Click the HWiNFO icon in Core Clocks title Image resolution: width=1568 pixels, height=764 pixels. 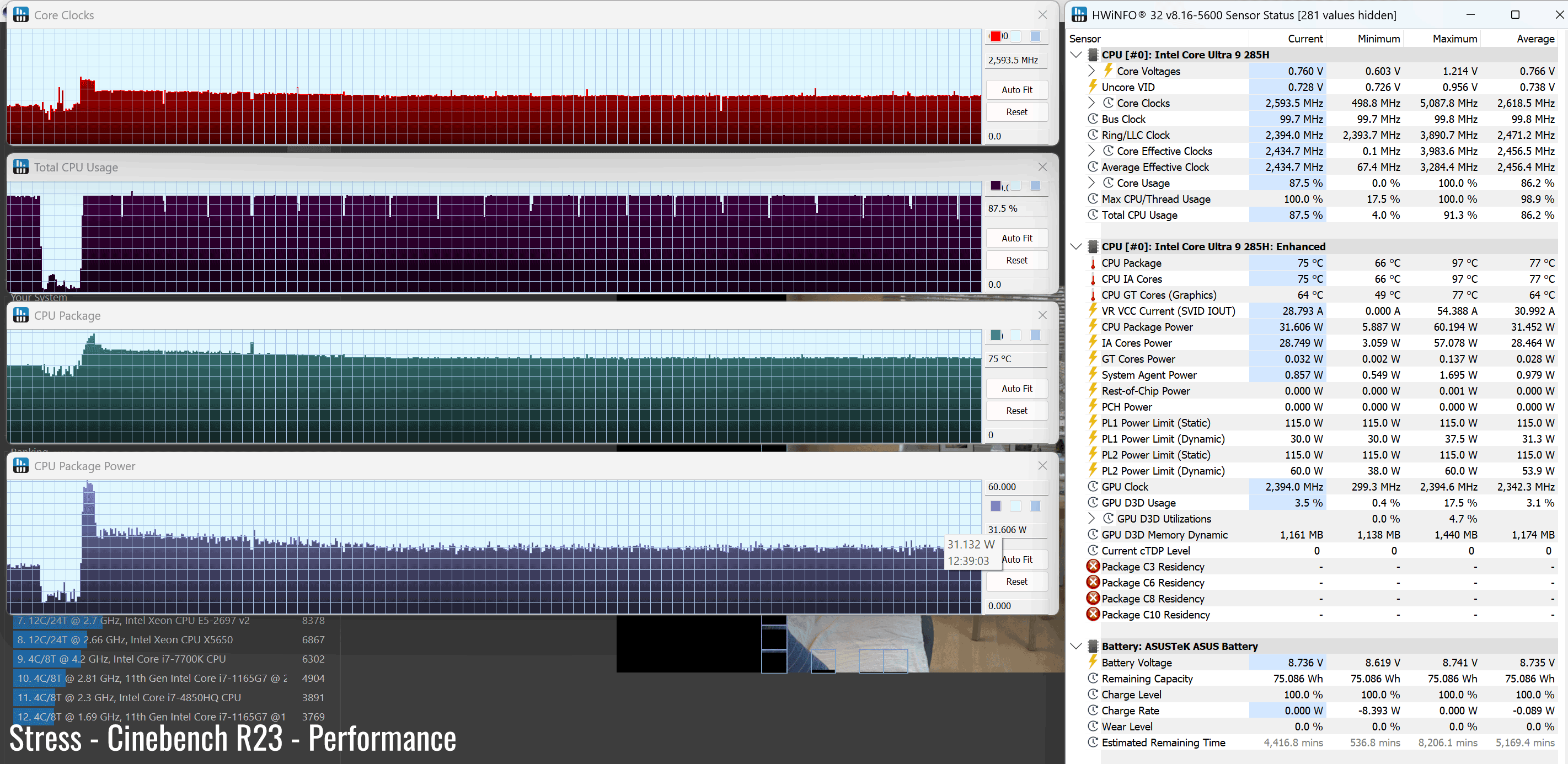21,14
